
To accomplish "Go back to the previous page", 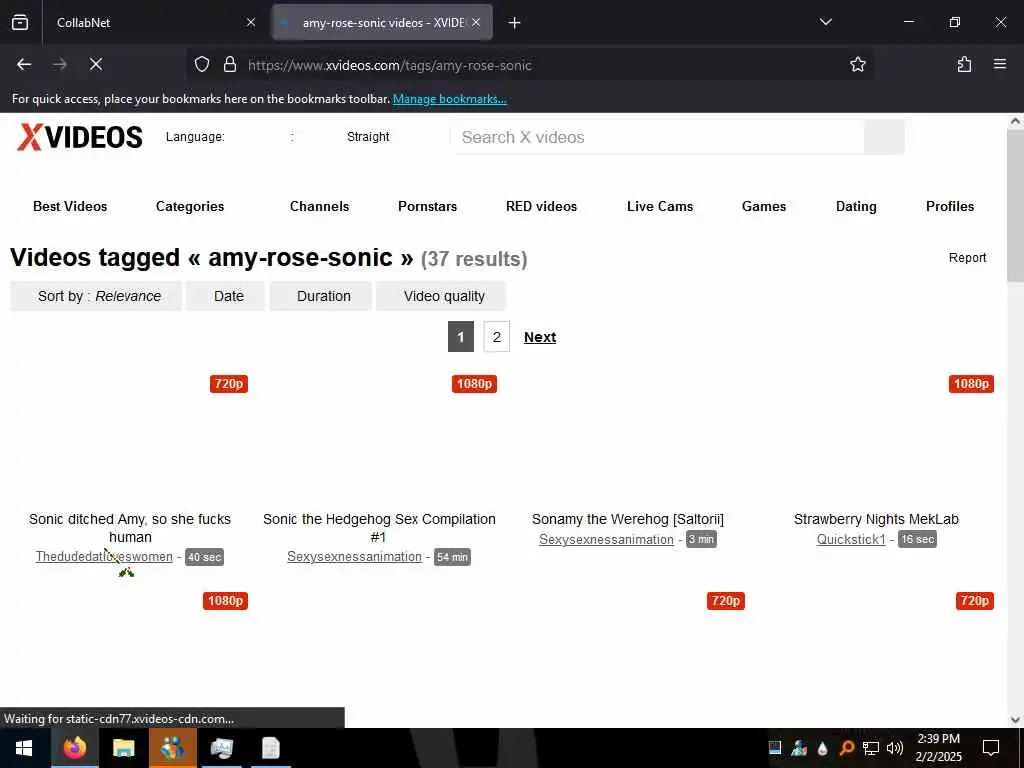I will point(24,64).
